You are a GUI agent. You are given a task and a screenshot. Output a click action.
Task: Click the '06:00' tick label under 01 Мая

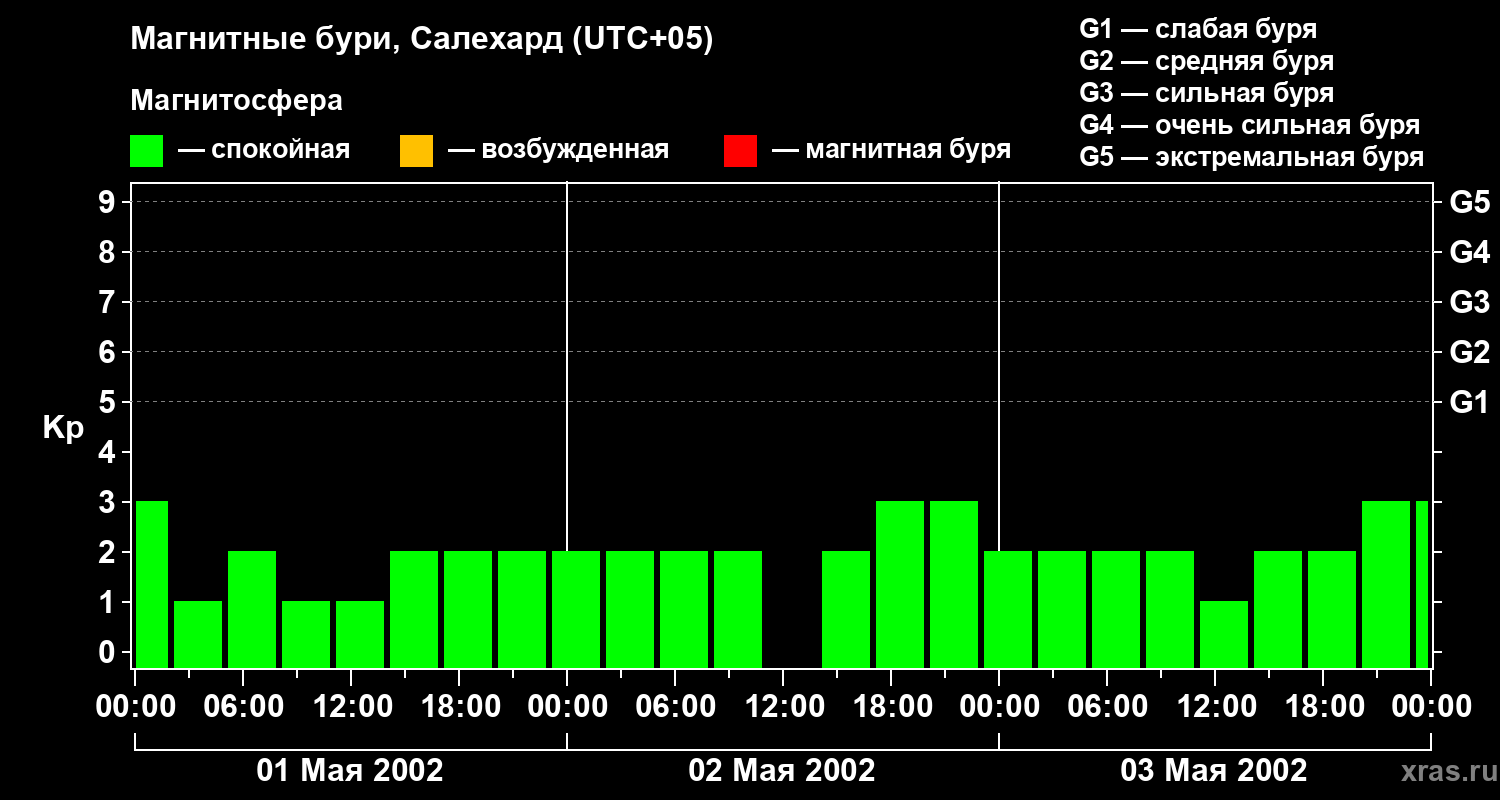243,706
